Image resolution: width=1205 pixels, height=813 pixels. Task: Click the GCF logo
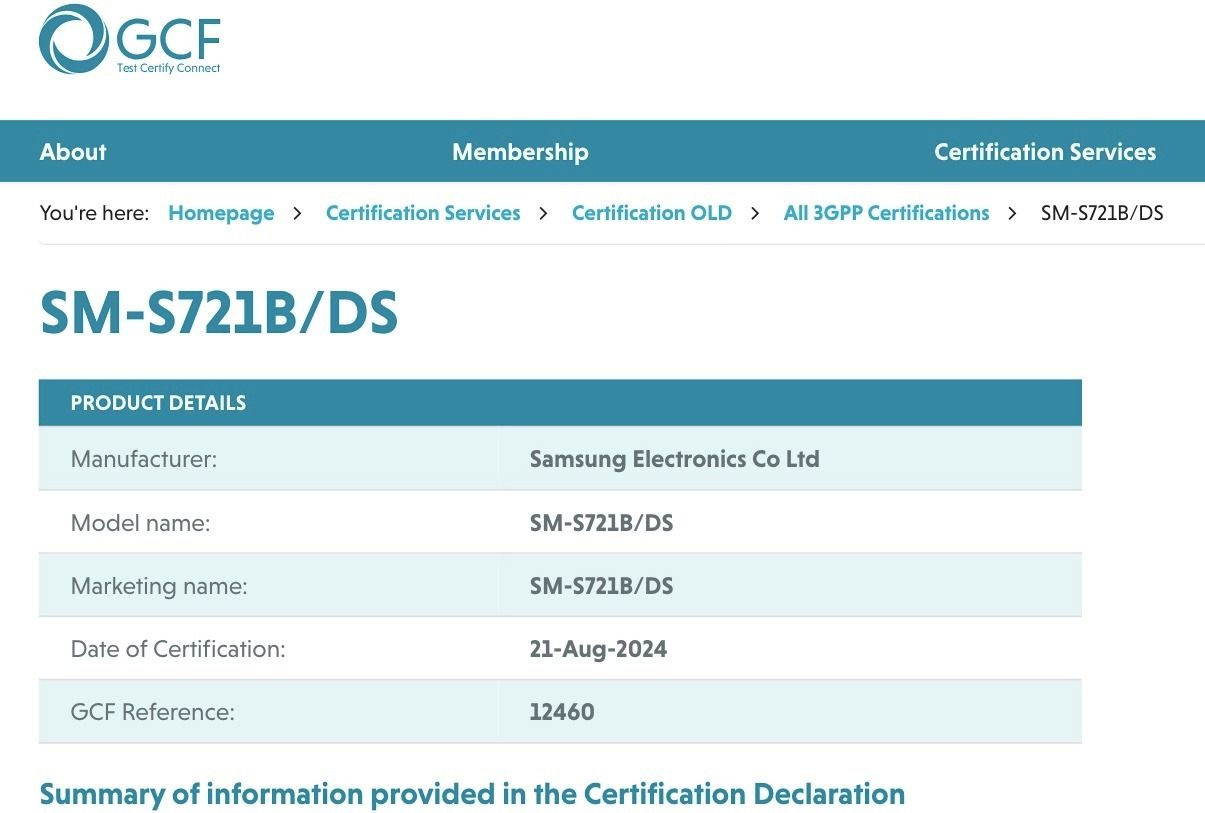(129, 40)
